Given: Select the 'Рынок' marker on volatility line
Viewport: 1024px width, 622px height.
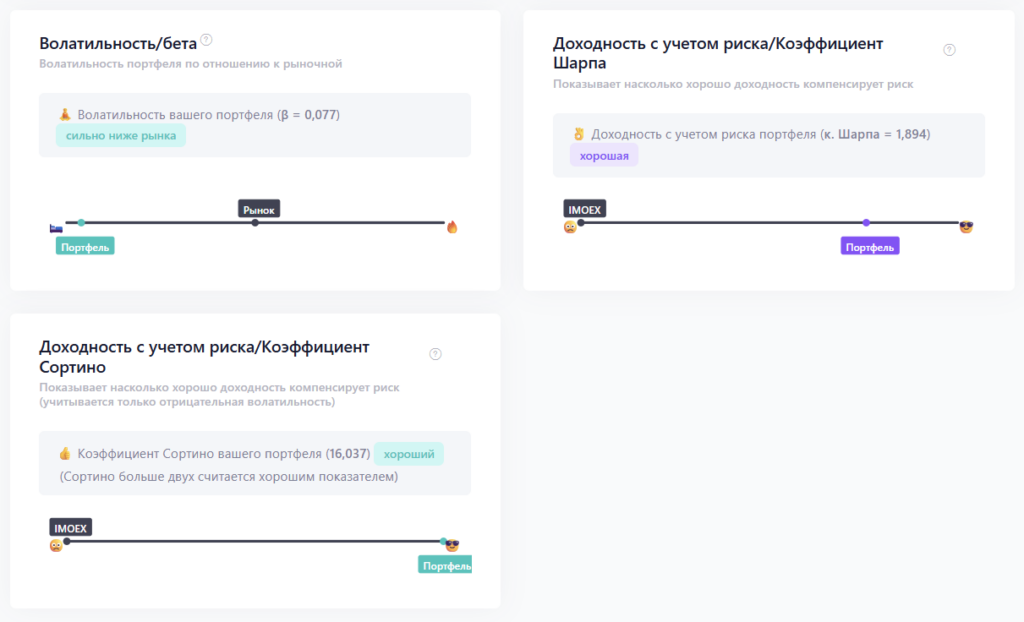Looking at the screenshot, I should coord(259,209).
